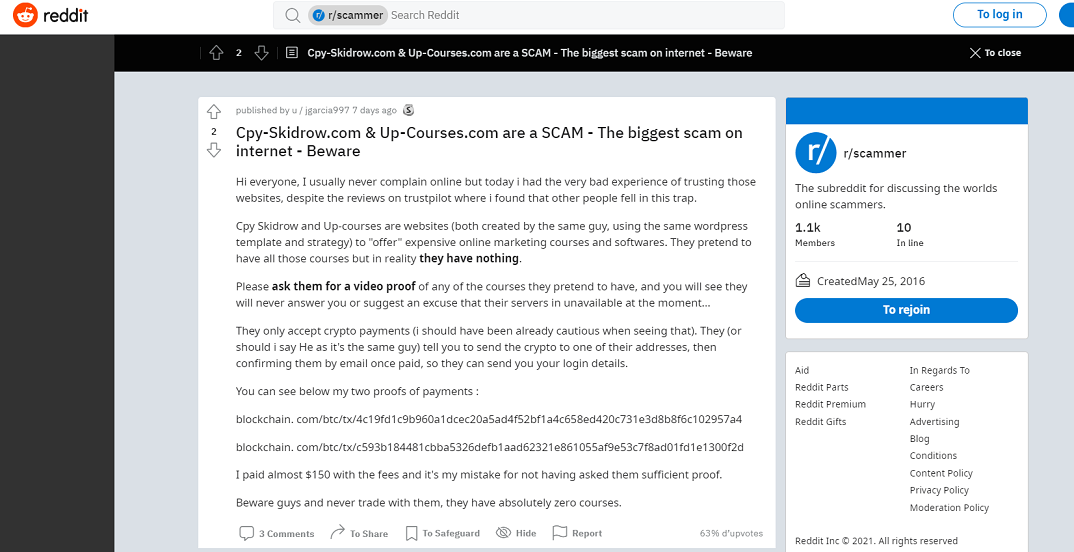Image resolution: width=1074 pixels, height=552 pixels.
Task: Click the To log in button
Action: pyautogui.click(x=999, y=14)
